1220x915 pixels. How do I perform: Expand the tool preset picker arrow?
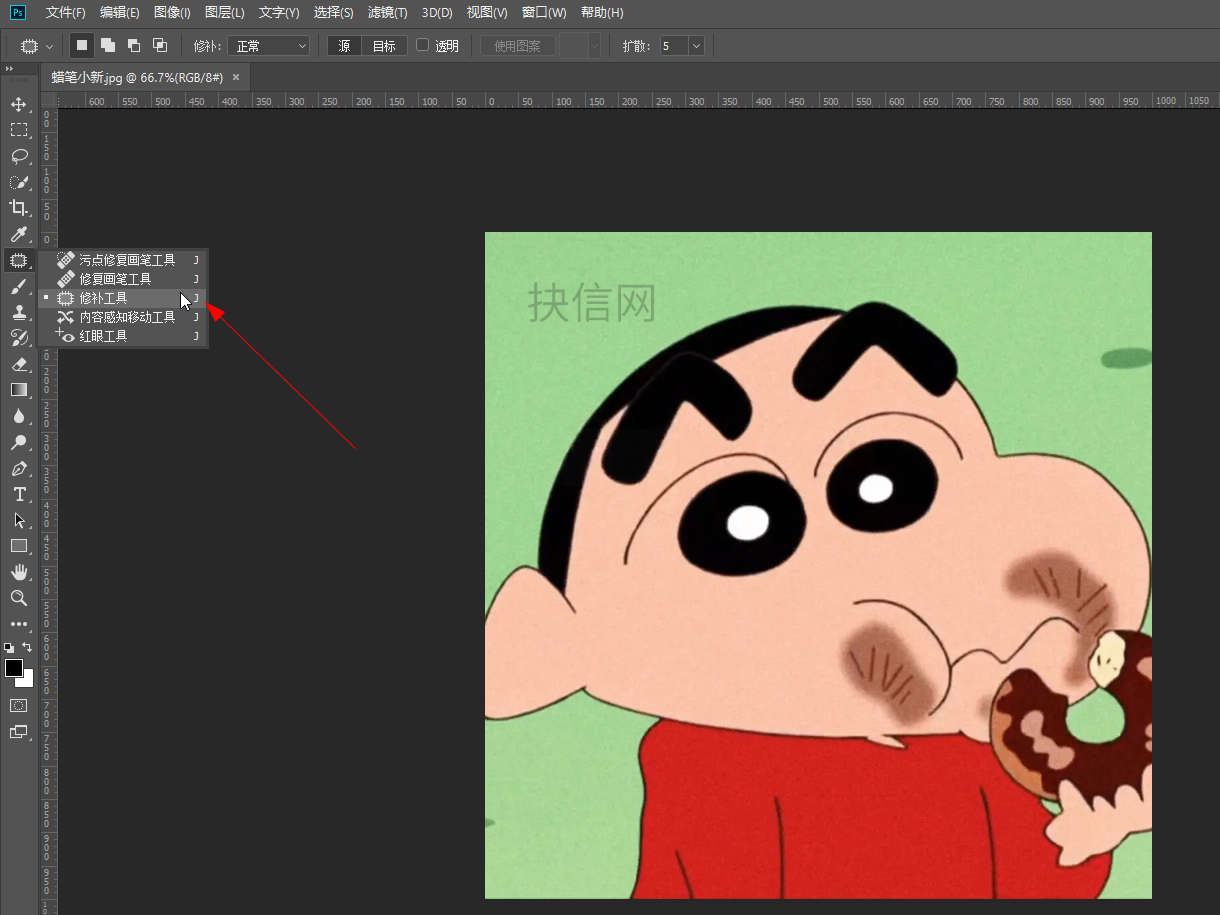49,46
